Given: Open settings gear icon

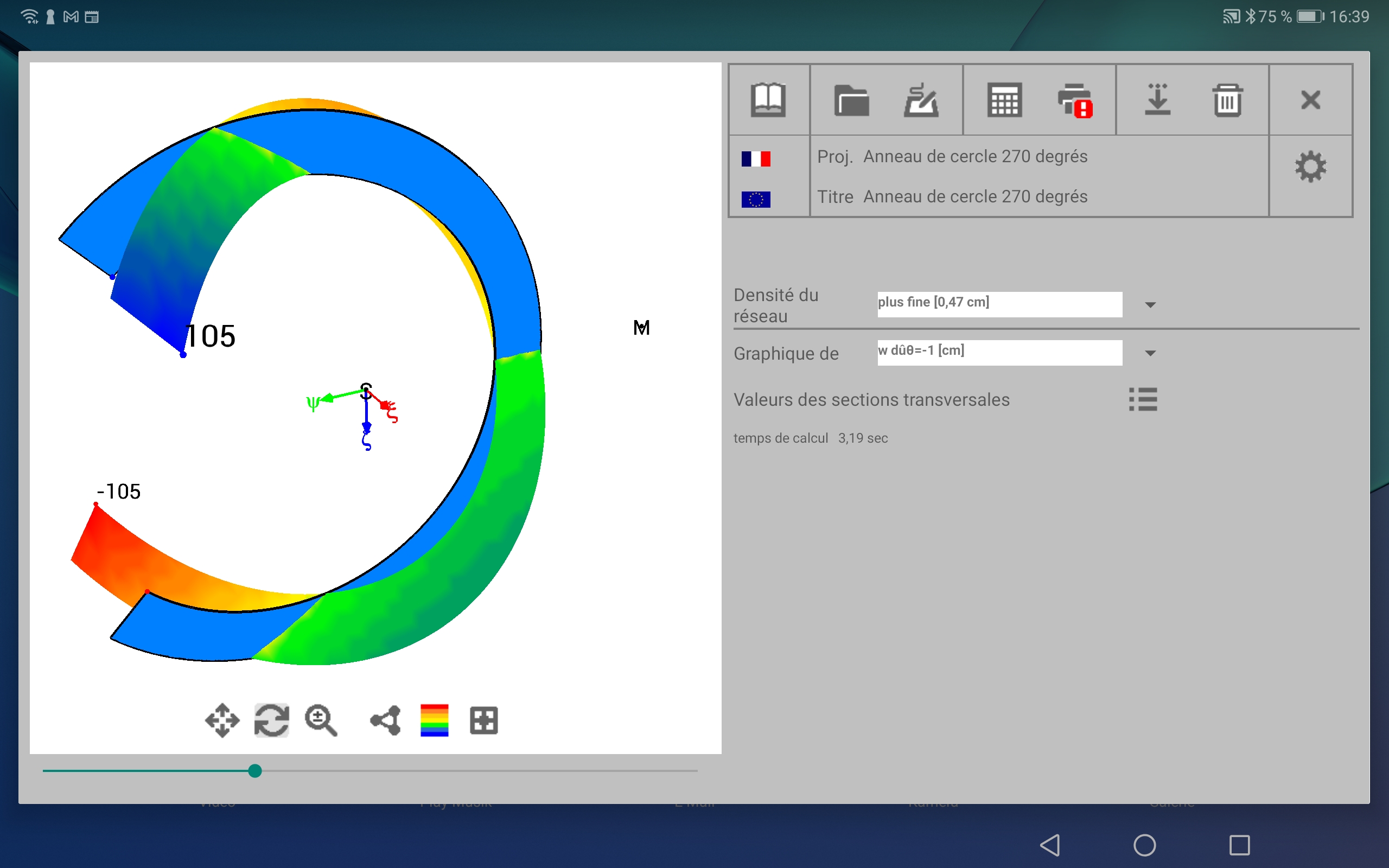Looking at the screenshot, I should [x=1310, y=167].
